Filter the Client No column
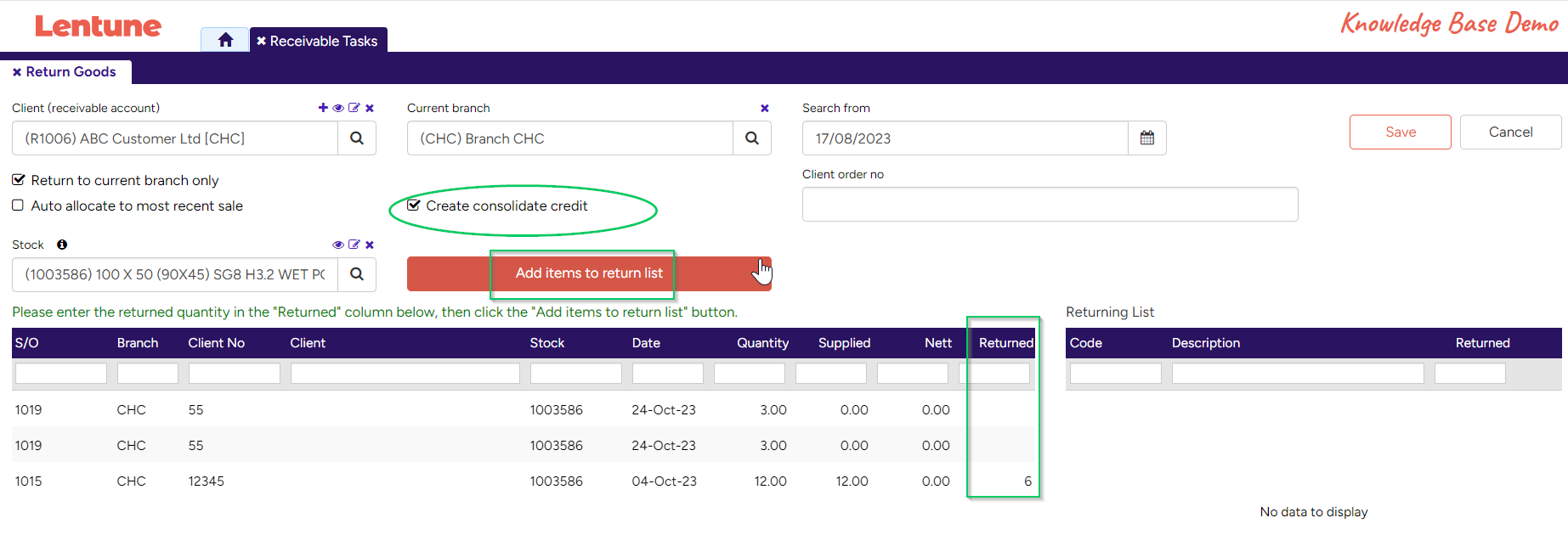 (235, 373)
